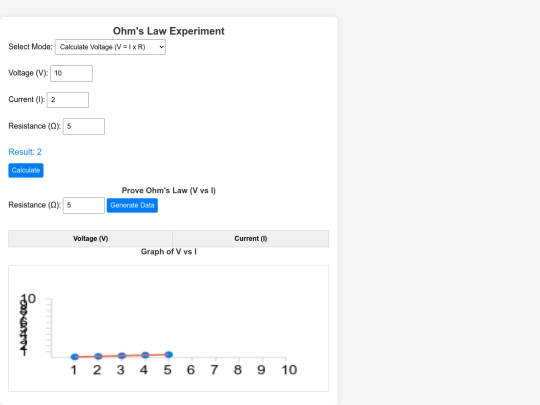The width and height of the screenshot is (540, 405).
Task: Click the Resistance input above the Result
Action: click(84, 126)
